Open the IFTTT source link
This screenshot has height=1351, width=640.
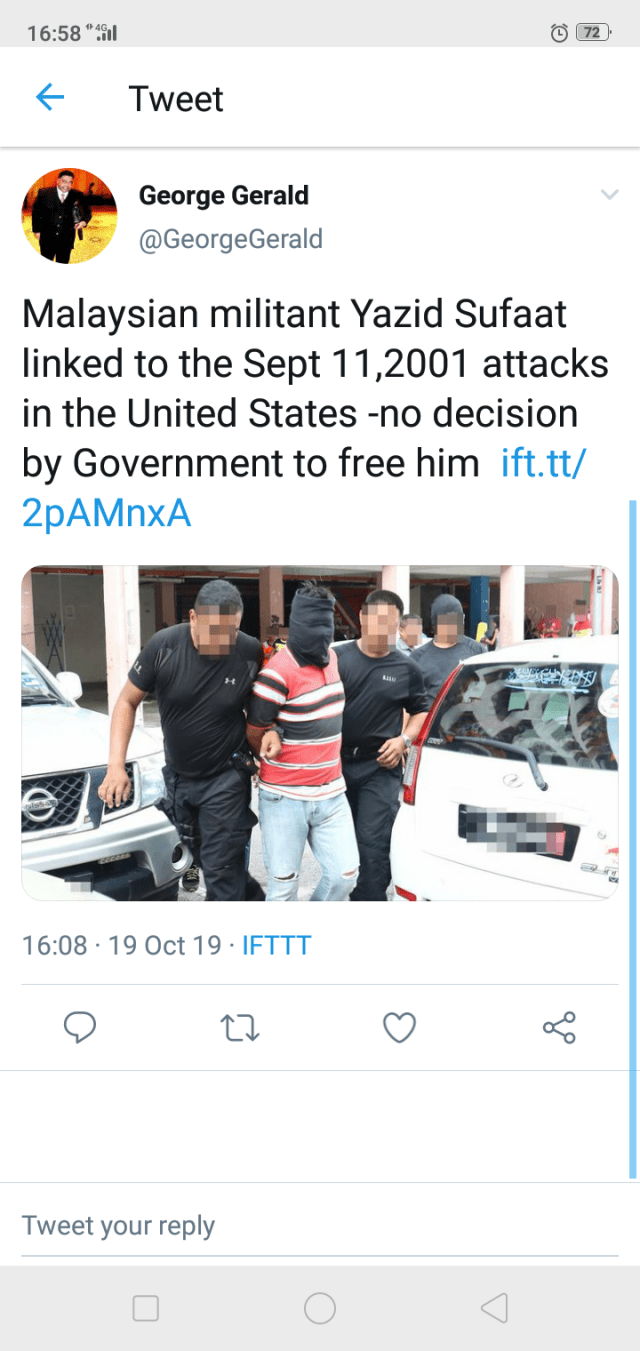coord(277,945)
